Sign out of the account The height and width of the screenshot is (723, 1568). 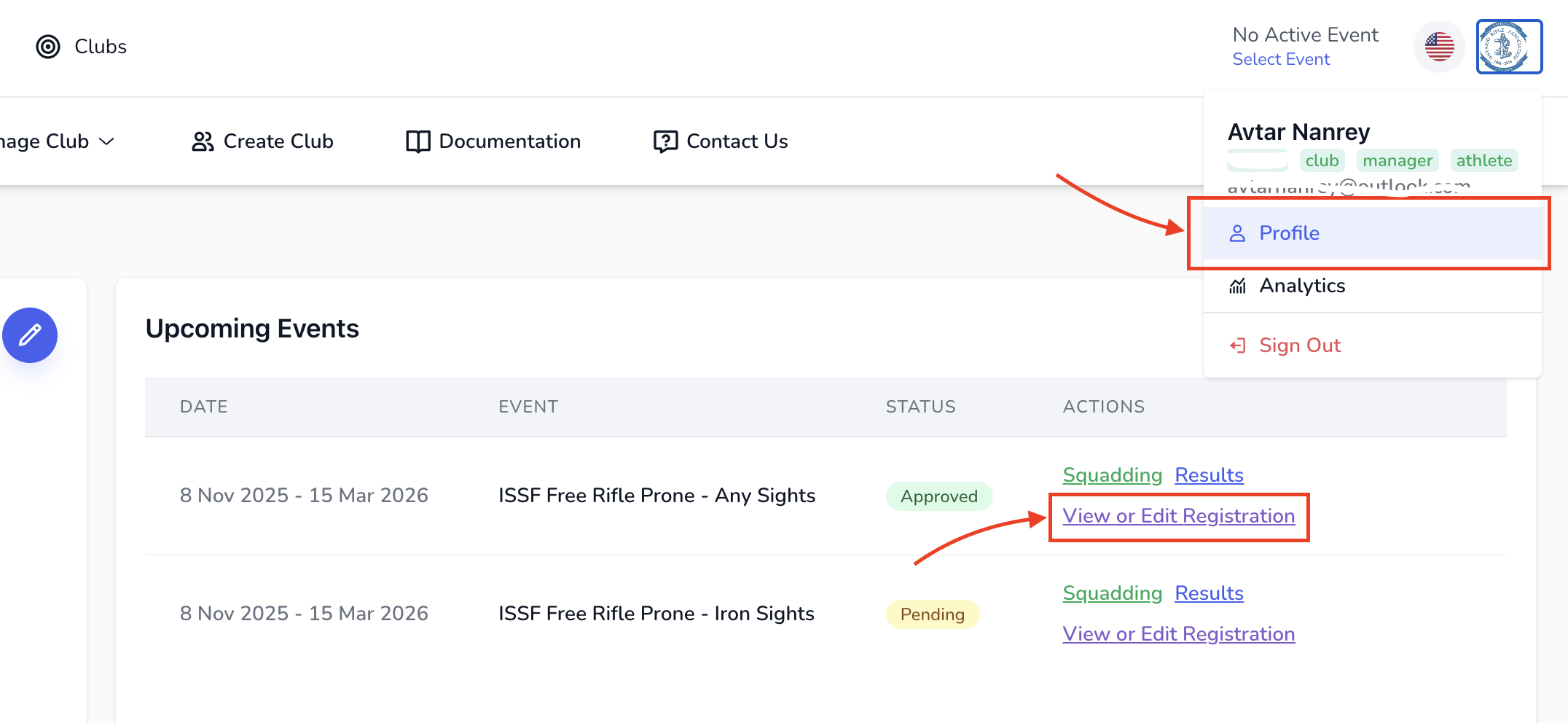click(x=1300, y=345)
